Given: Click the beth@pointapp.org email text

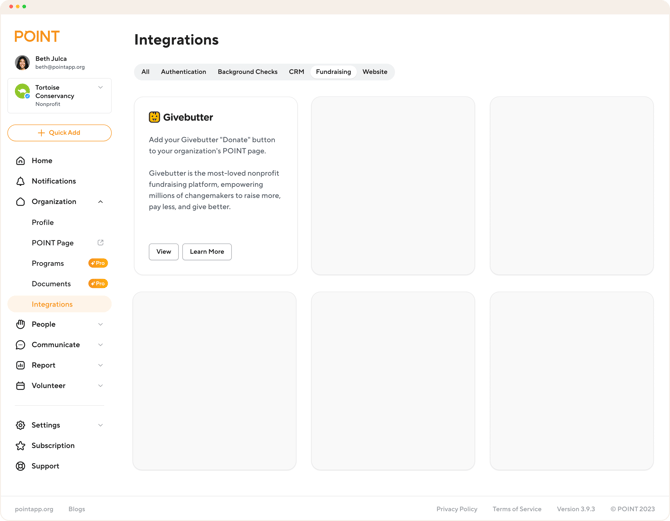Looking at the screenshot, I should [60, 67].
